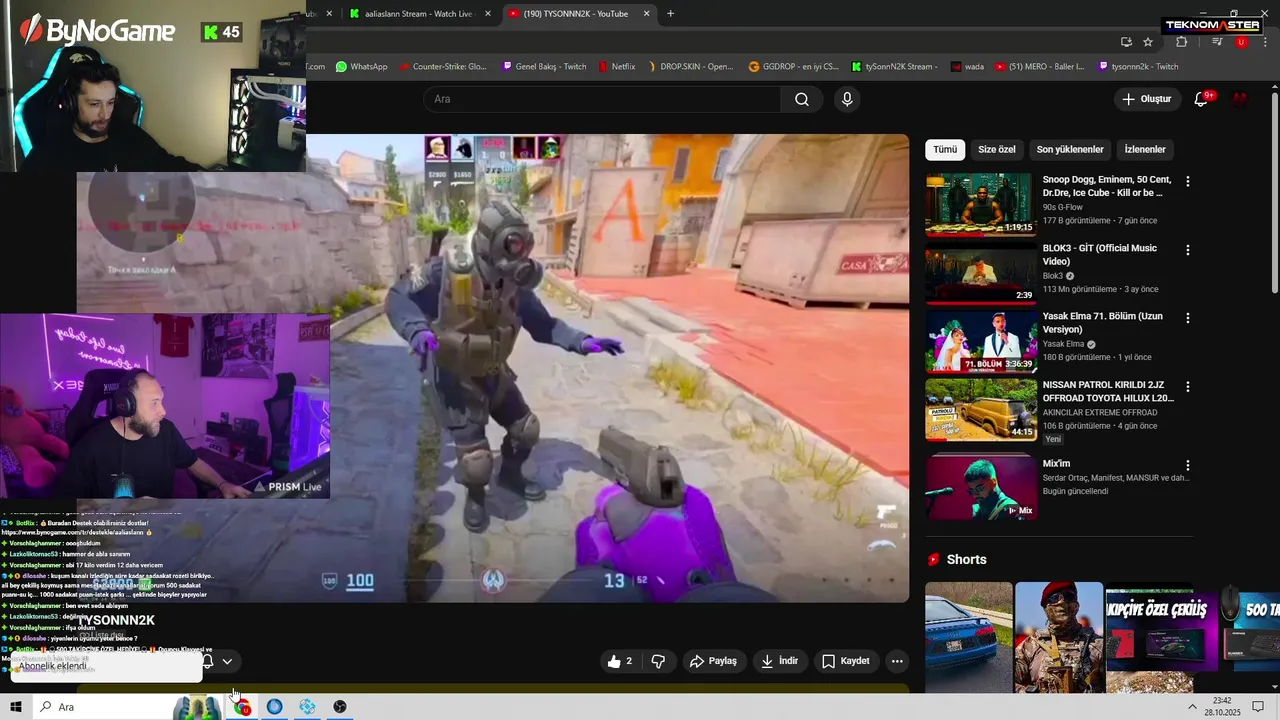Viewport: 1280px width, 720px height.
Task: Open the red beret soldier Short
Action: tap(1059, 638)
